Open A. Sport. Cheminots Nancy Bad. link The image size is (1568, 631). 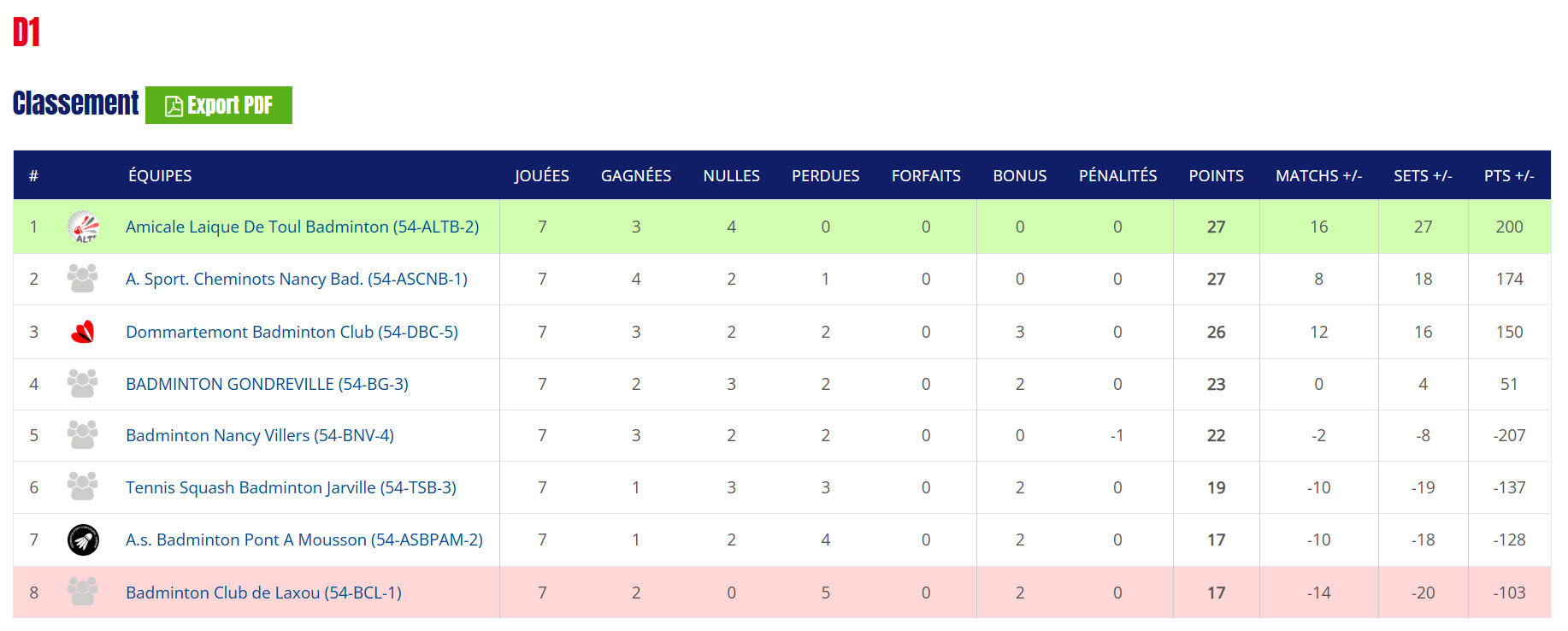pyautogui.click(x=296, y=279)
